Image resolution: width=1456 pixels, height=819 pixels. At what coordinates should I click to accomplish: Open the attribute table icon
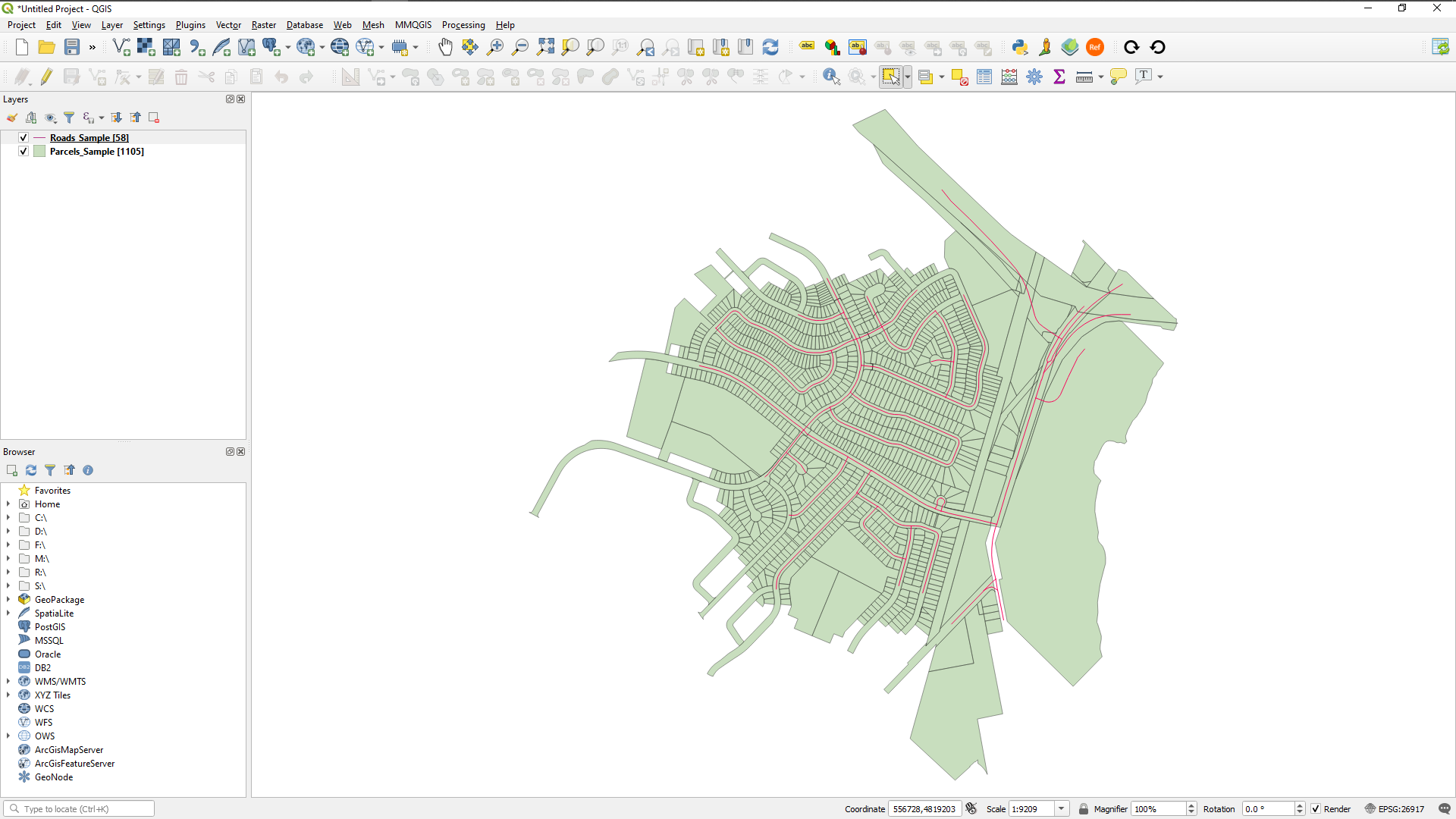point(984,77)
